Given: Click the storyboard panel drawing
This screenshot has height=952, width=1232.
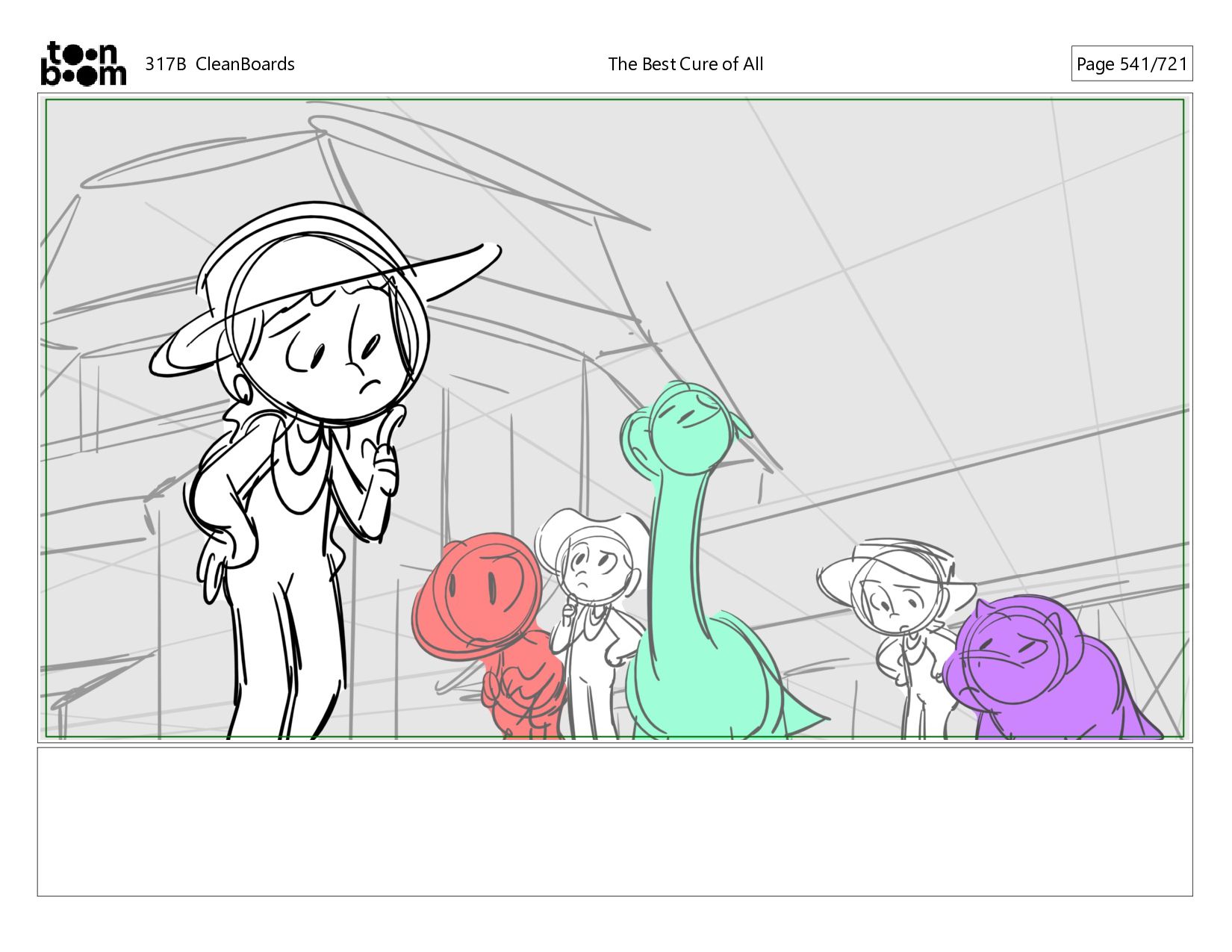Looking at the screenshot, I should pyautogui.click(x=615, y=418).
